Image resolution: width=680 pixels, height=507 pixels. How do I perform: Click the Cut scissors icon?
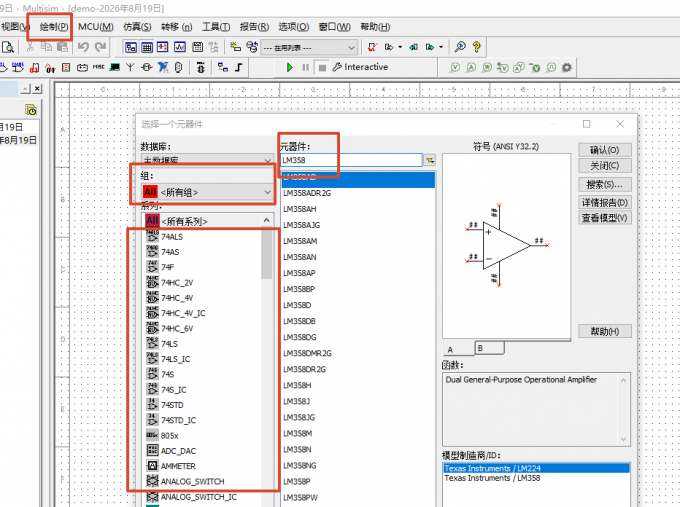pos(30,47)
